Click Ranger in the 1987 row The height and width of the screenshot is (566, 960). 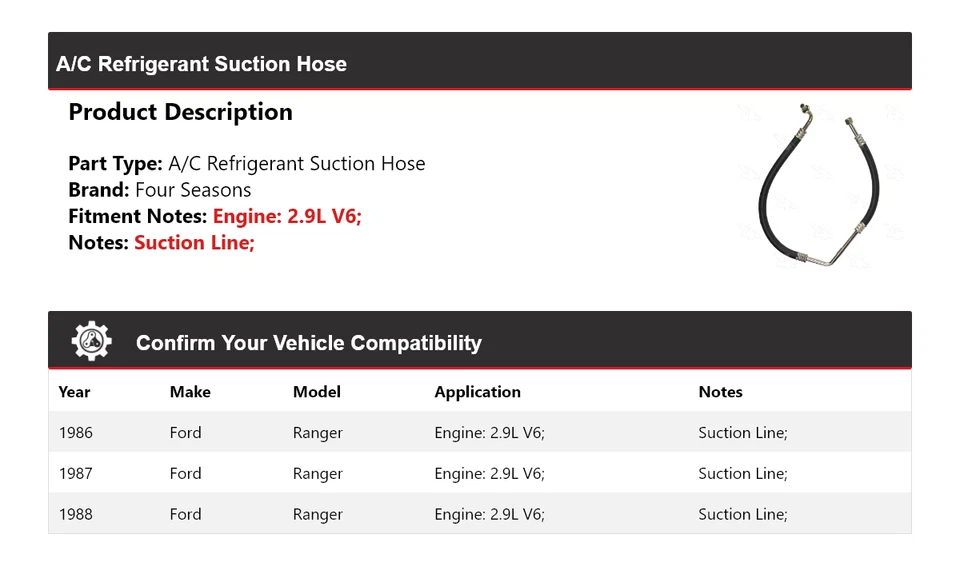317,474
